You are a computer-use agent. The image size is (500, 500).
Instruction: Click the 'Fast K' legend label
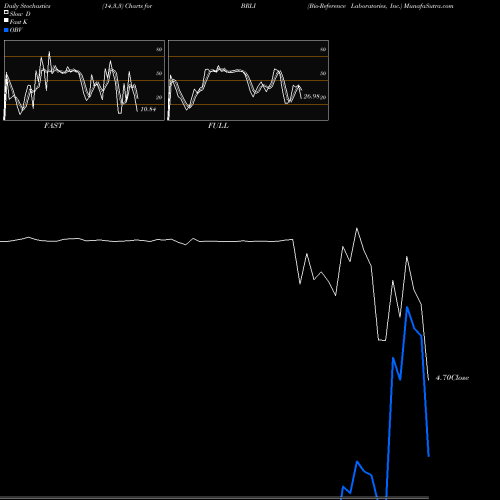19,22
